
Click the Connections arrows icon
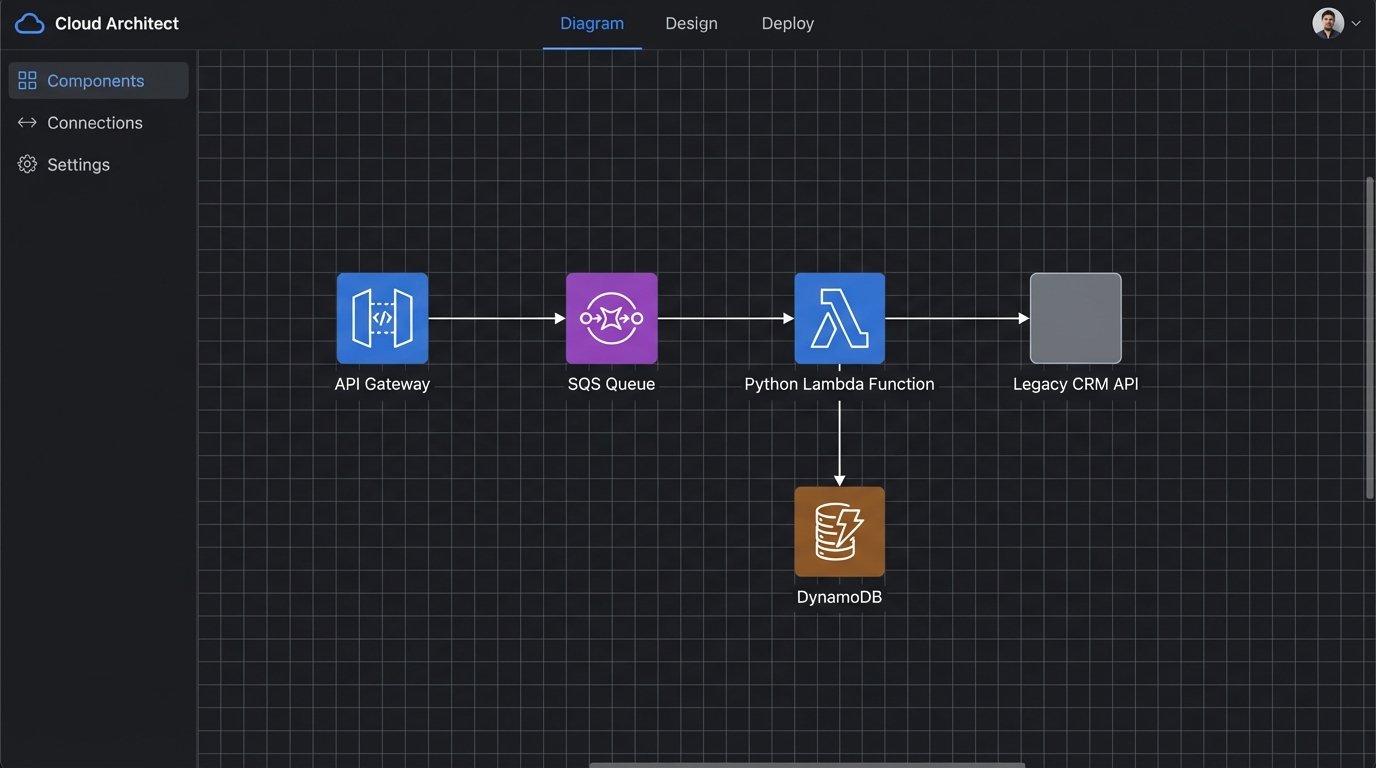[x=27, y=122]
